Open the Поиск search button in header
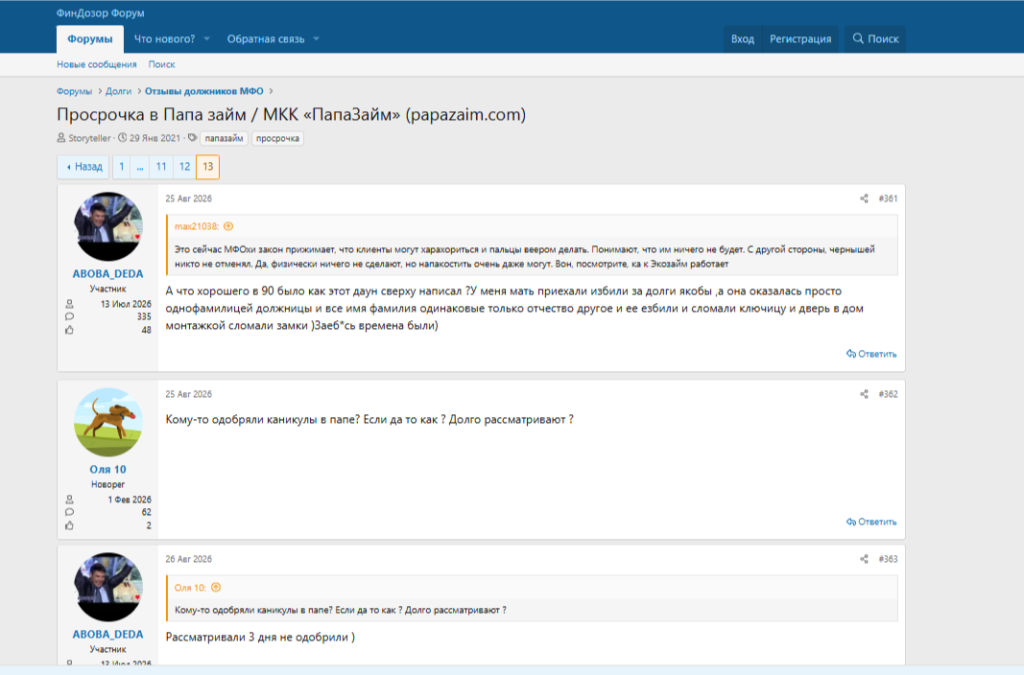Screen dimensions: 1024x675 click(875, 39)
